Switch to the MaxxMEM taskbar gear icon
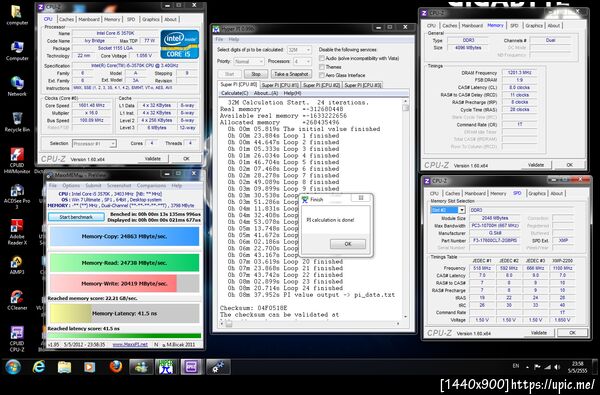Screen dimensions: 600x395 [218, 367]
